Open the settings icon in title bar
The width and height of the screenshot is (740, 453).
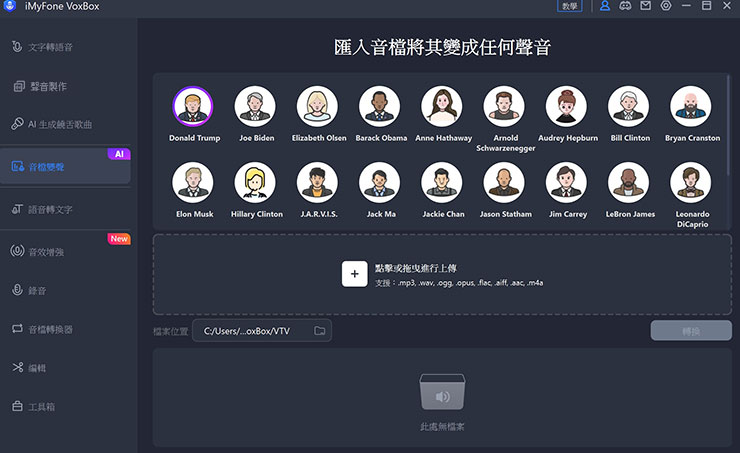click(x=666, y=6)
